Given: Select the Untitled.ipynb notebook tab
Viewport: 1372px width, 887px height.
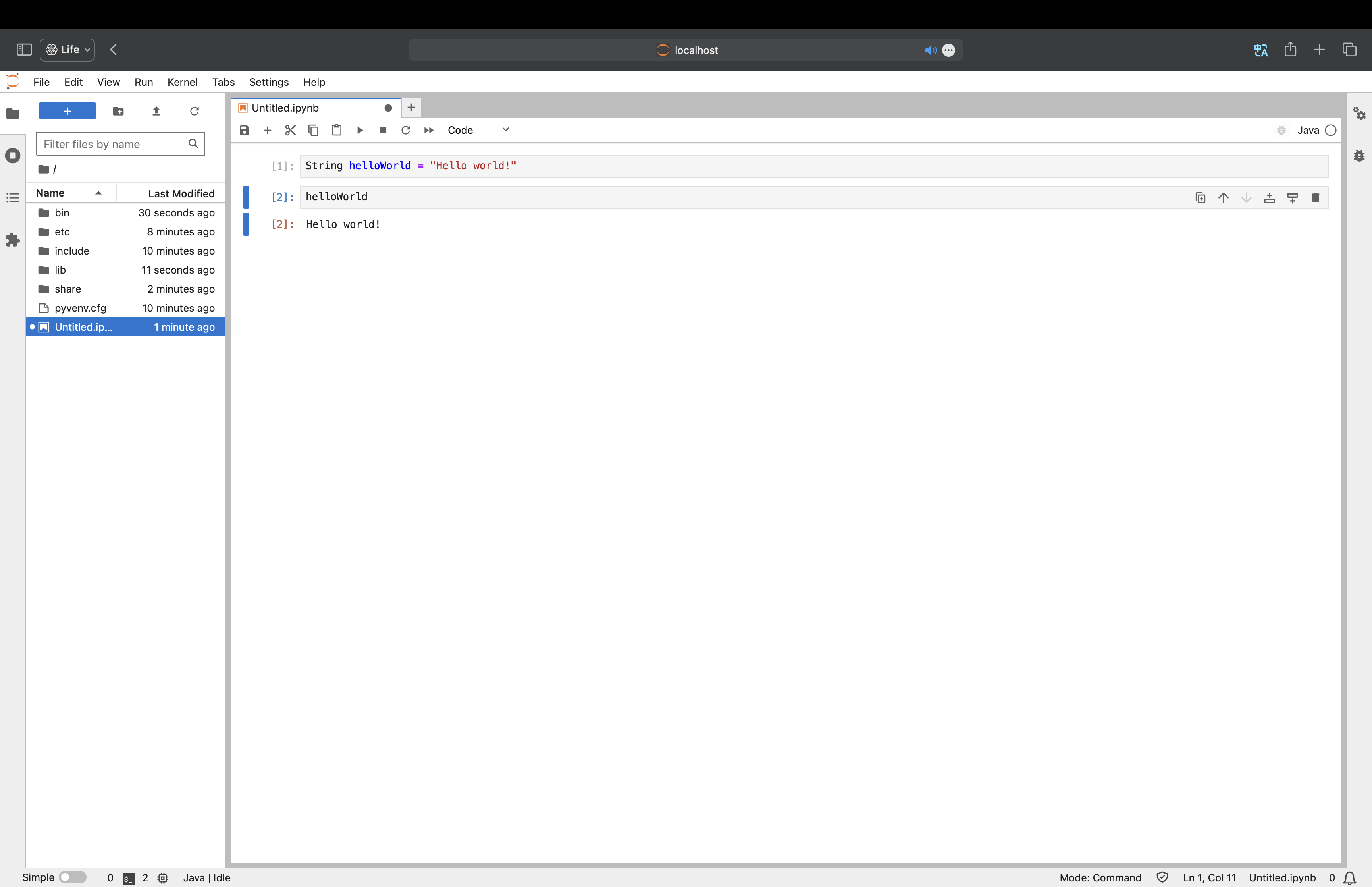Looking at the screenshot, I should coord(285,108).
